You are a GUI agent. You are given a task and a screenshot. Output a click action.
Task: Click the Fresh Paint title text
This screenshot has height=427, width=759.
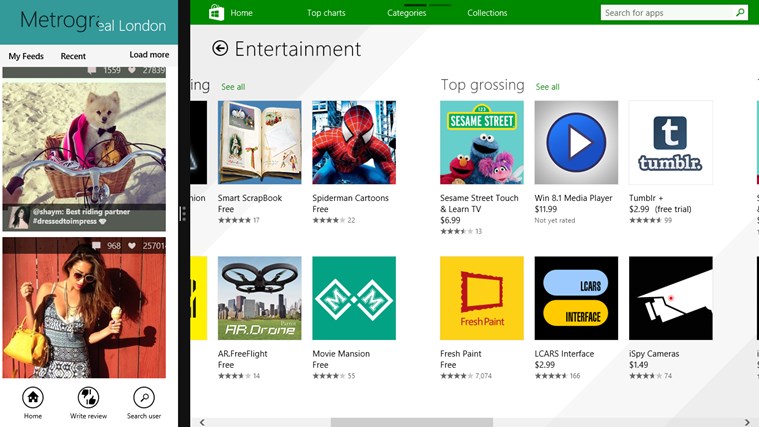point(461,354)
